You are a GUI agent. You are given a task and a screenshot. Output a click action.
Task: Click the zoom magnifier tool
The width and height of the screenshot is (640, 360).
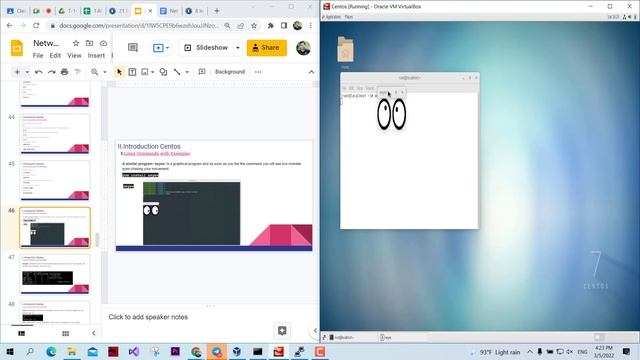95,72
